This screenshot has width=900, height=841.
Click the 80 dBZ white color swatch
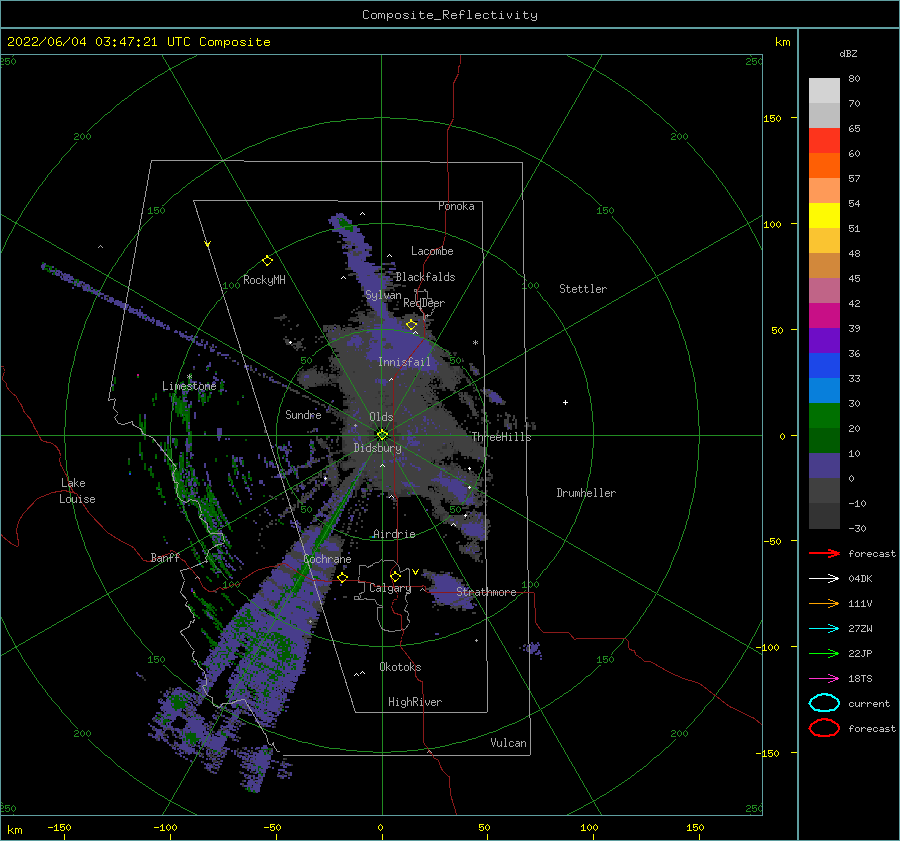(824, 90)
